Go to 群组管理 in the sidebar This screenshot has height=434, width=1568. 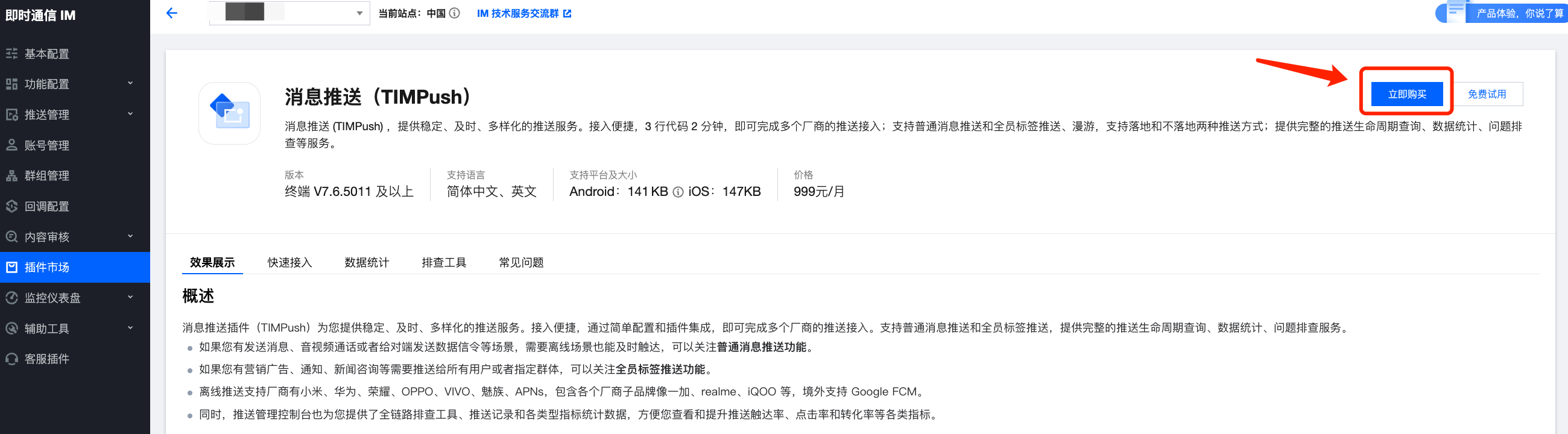tap(75, 175)
